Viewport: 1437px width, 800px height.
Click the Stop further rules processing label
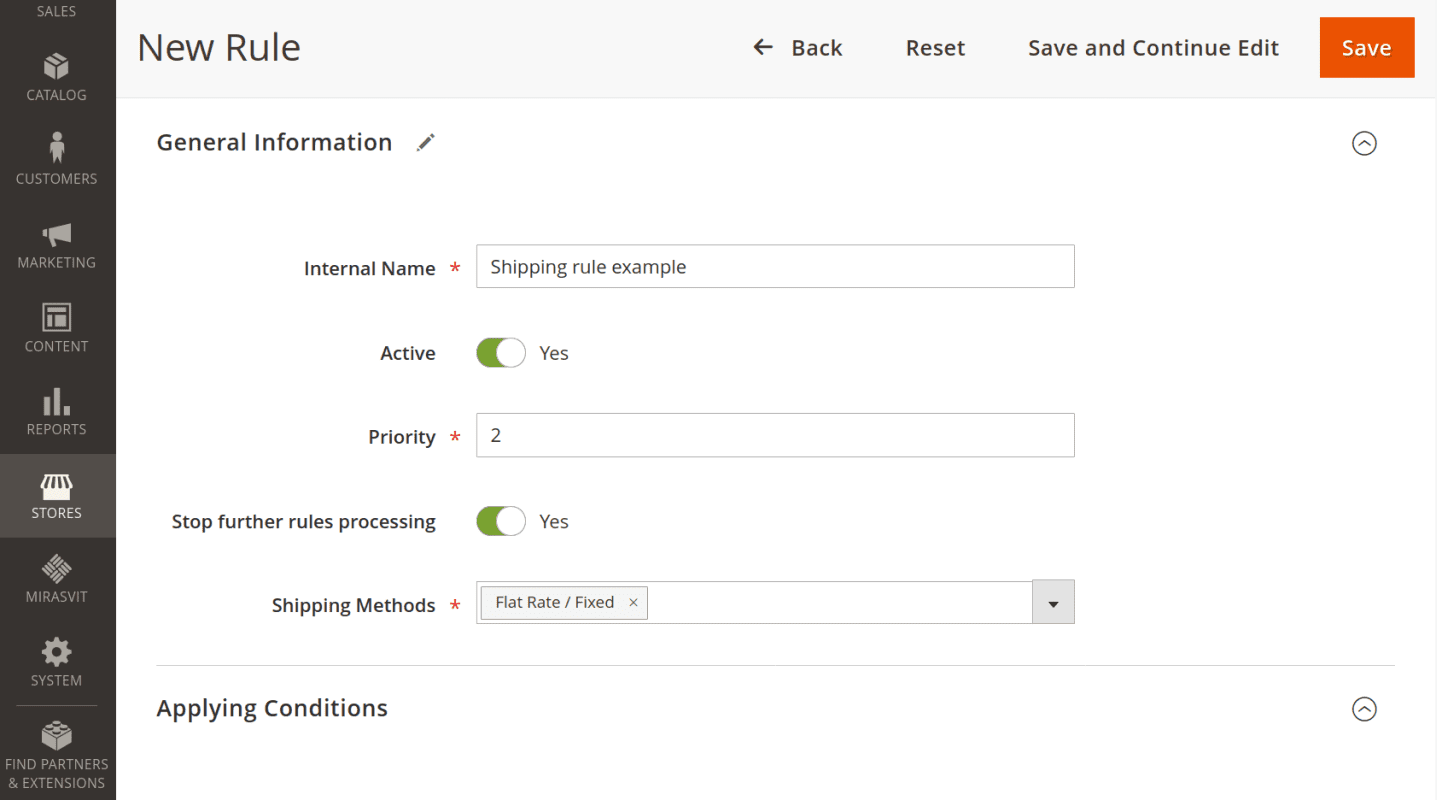pos(304,521)
